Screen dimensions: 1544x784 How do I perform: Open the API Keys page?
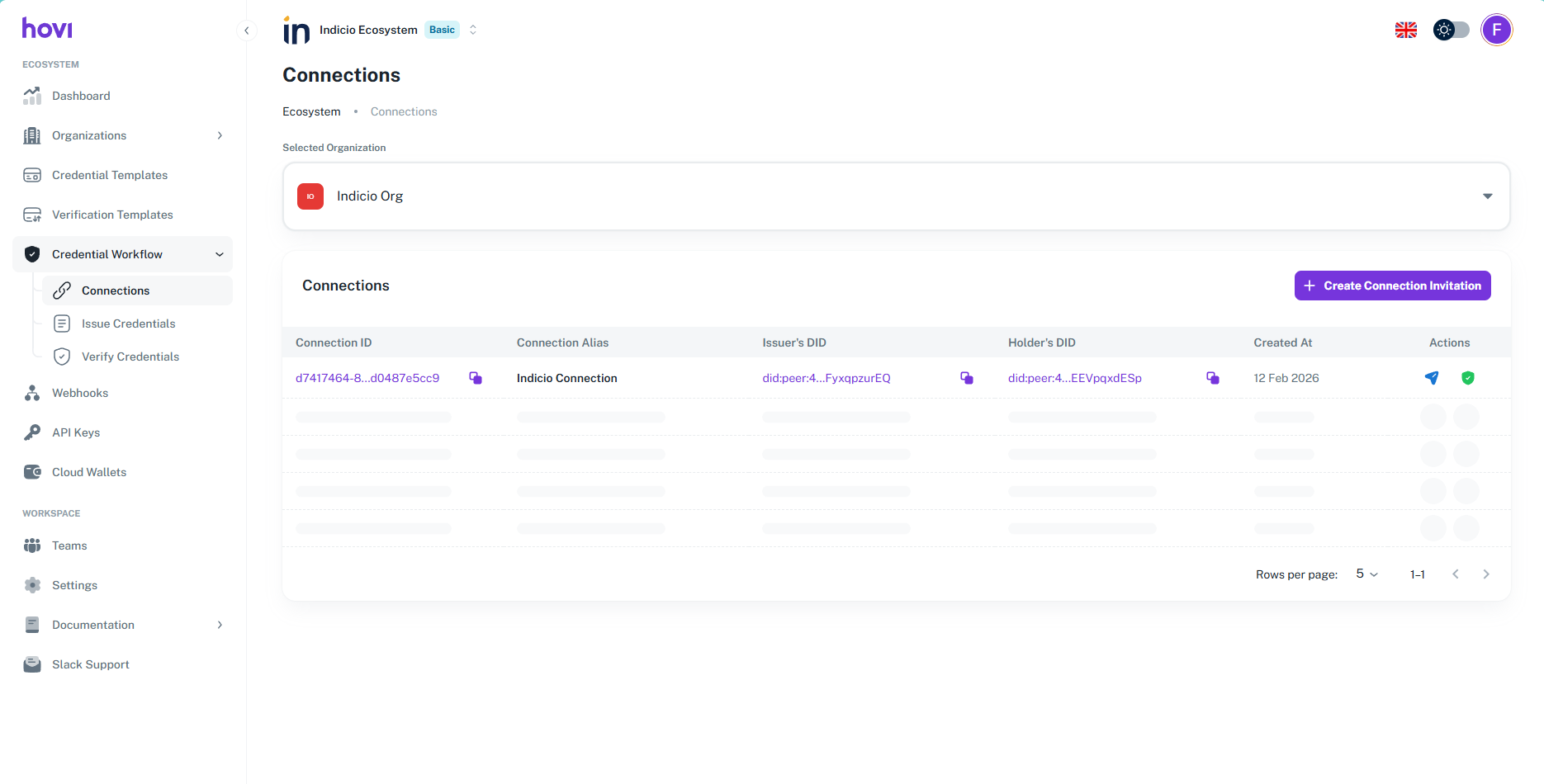tap(76, 432)
